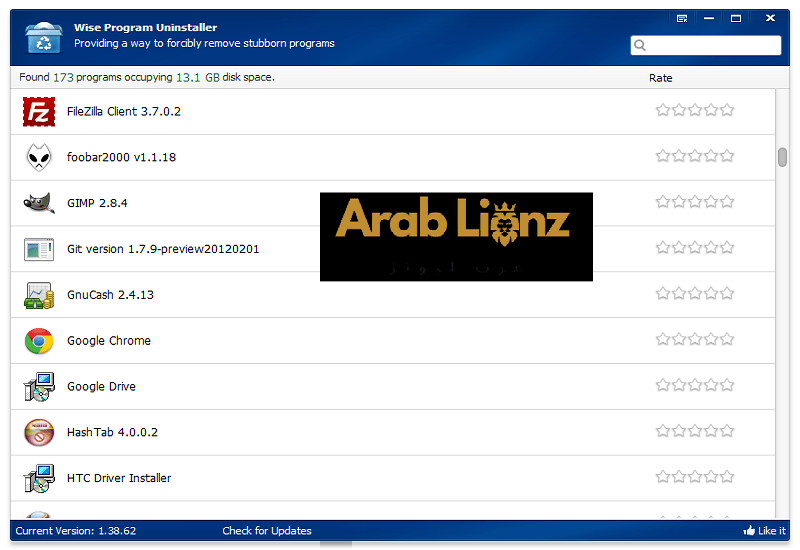The height and width of the screenshot is (550, 800).
Task: Click the Google Drive installer icon
Action: click(39, 387)
